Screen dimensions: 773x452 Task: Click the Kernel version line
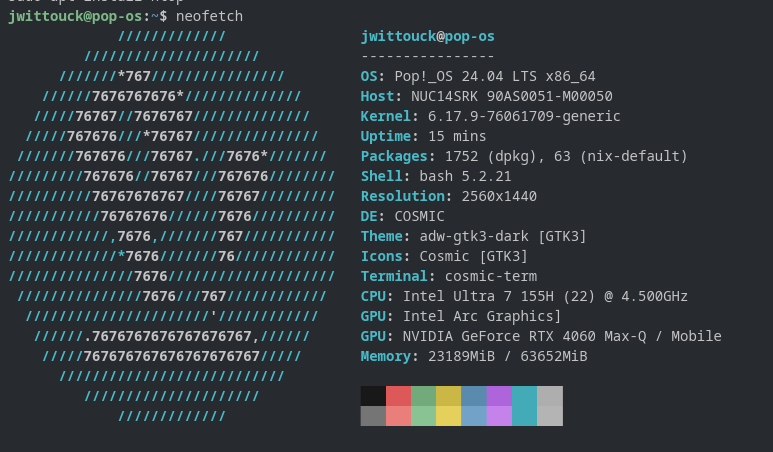pos(490,117)
